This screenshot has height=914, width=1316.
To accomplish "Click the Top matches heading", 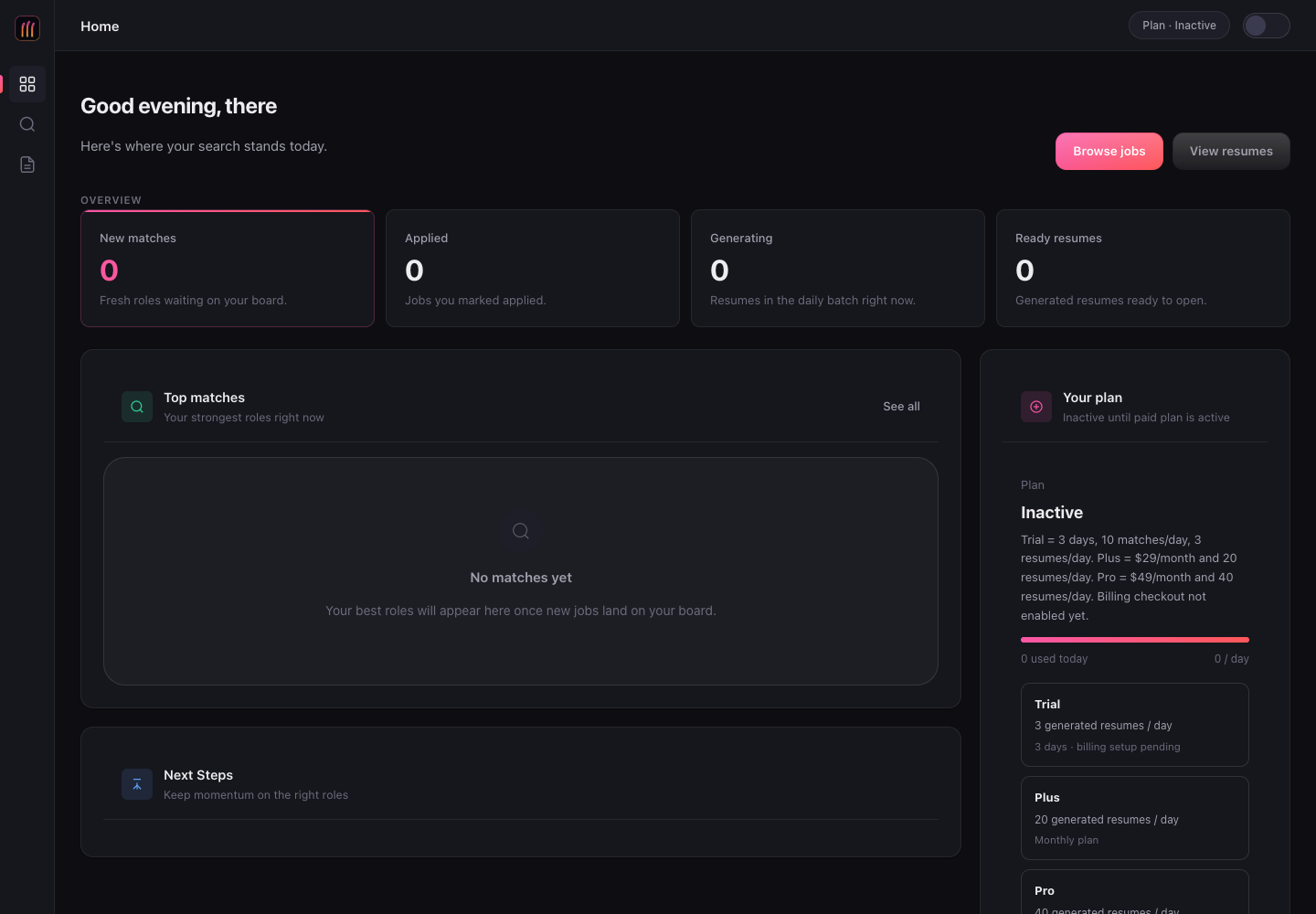I will [205, 398].
